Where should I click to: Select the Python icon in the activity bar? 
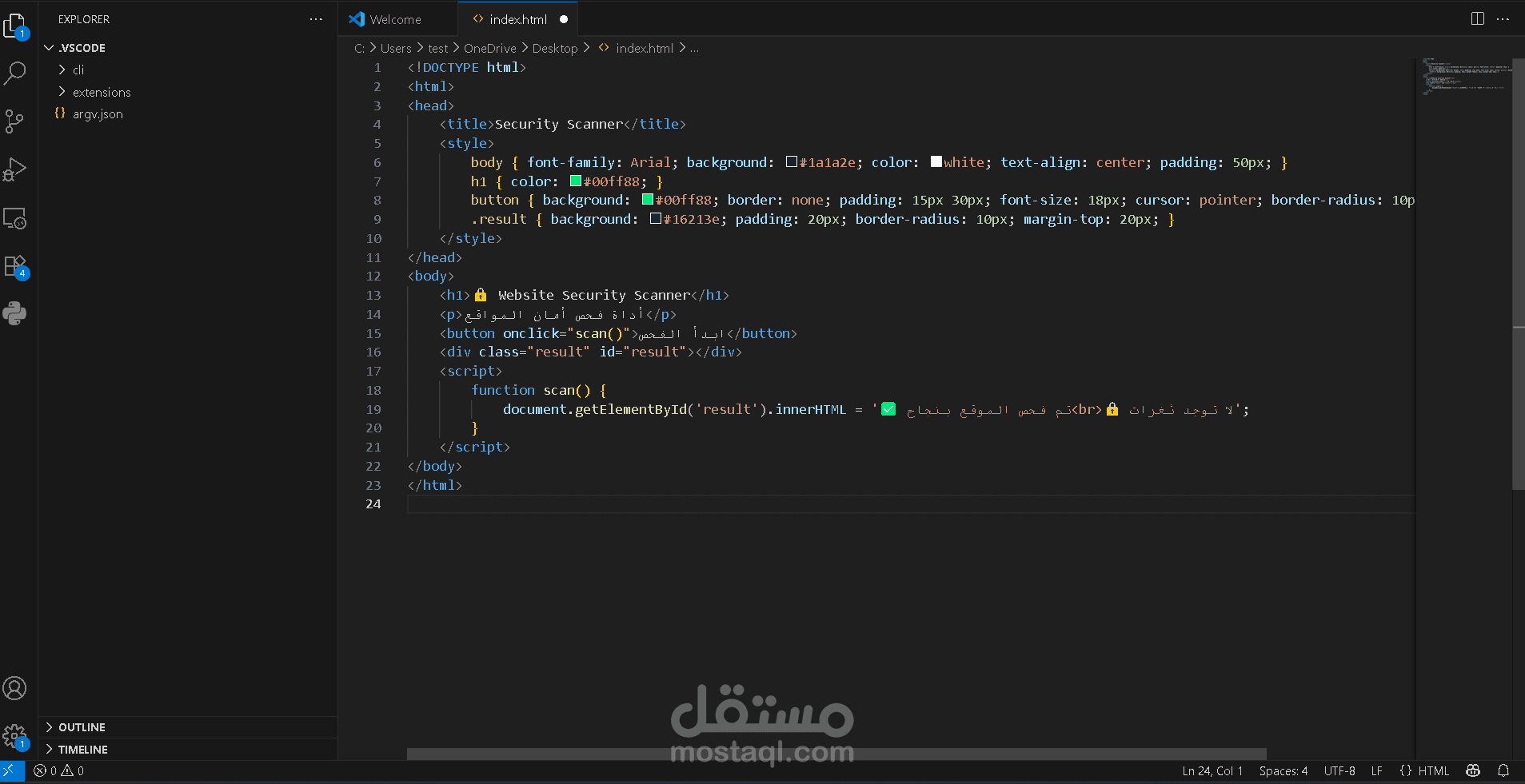pos(16,313)
